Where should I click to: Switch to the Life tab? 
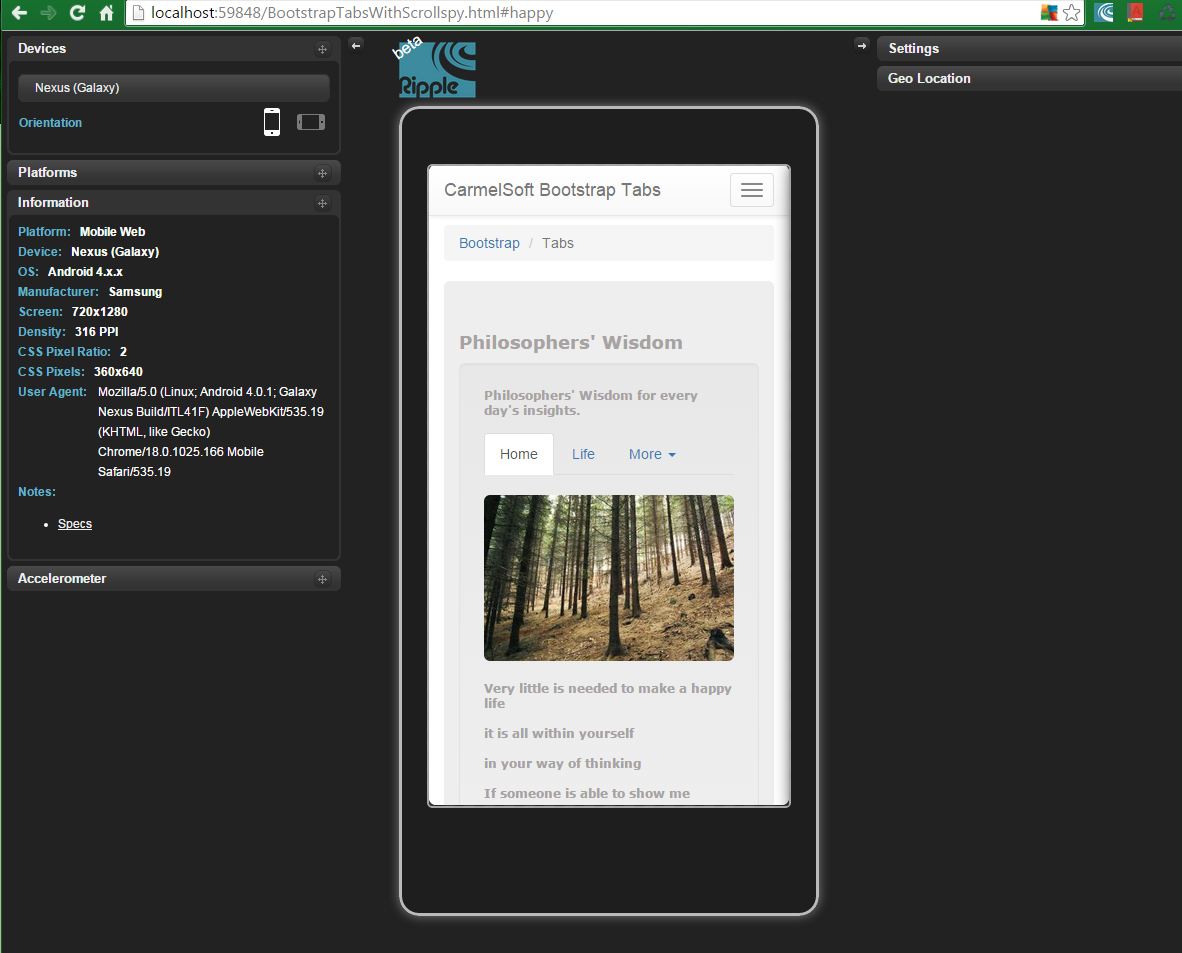(583, 454)
